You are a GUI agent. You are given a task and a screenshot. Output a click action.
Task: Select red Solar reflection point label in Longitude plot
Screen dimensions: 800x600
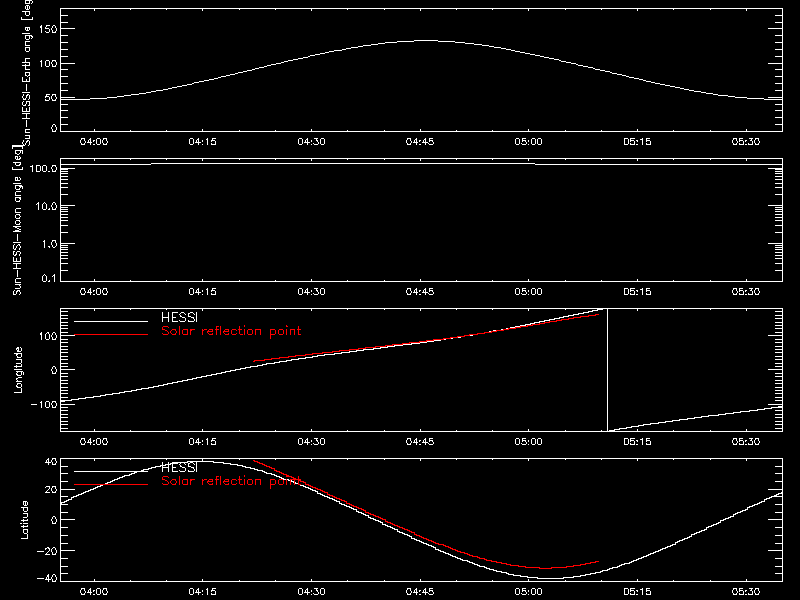[231, 331]
